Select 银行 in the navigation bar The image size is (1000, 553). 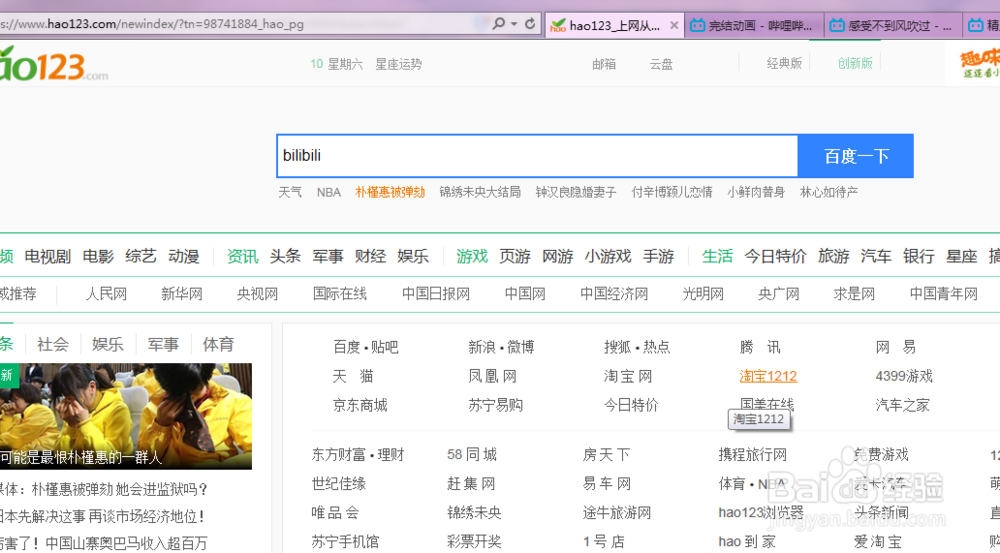(918, 256)
